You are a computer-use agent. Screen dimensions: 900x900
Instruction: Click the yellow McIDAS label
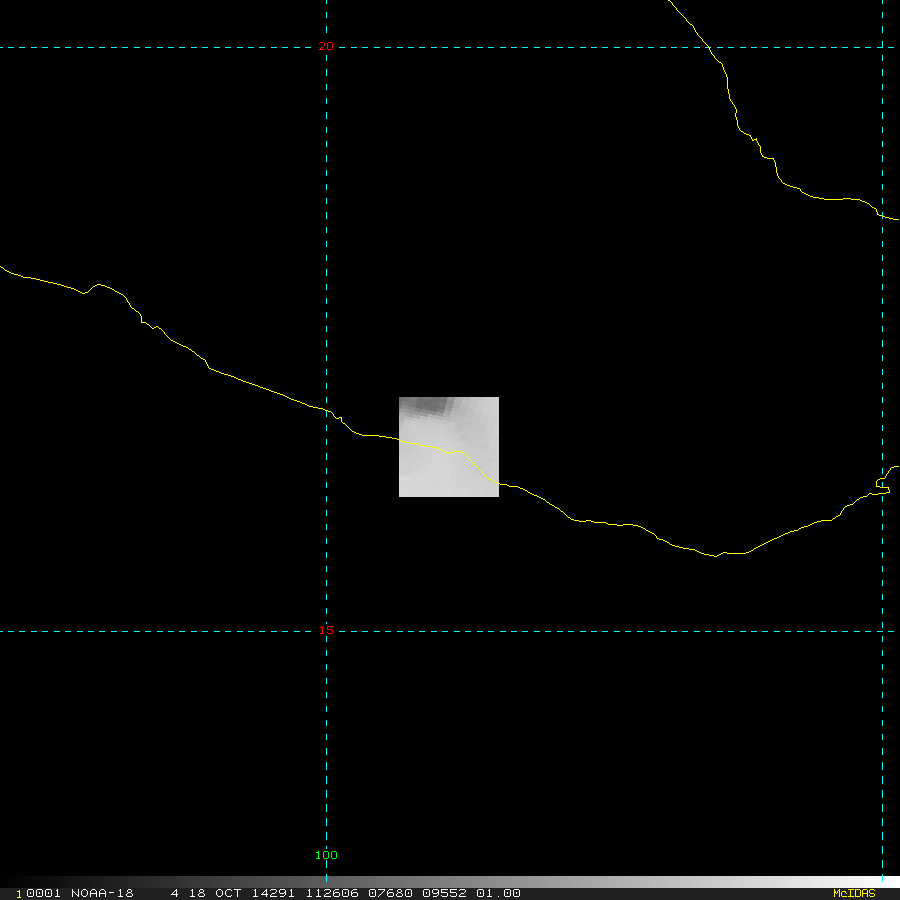[854, 893]
